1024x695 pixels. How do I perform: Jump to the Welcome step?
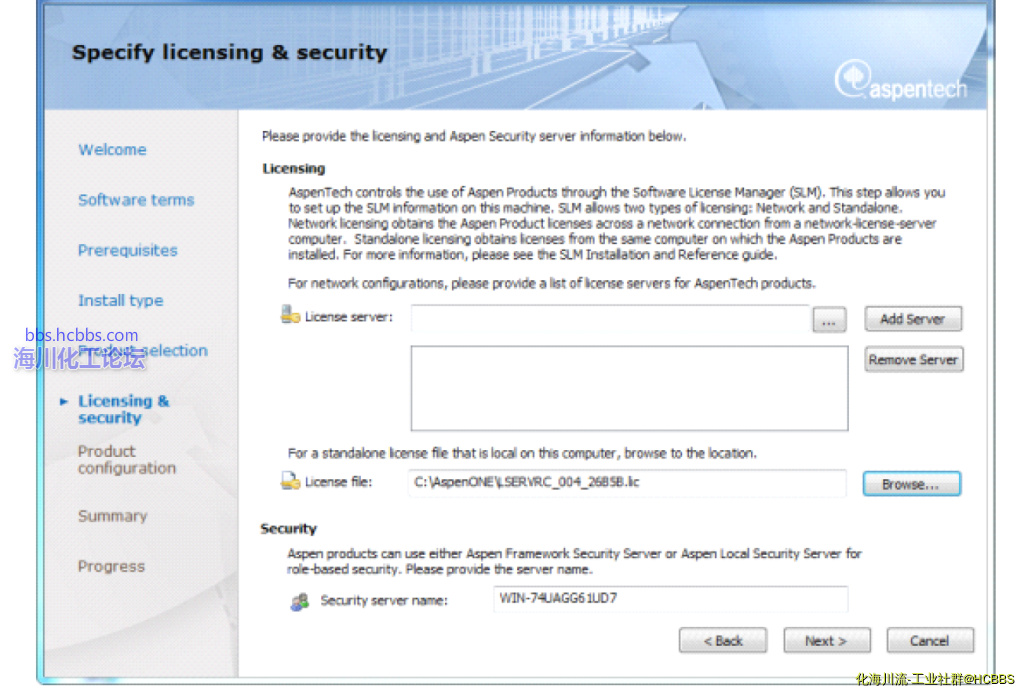(112, 150)
